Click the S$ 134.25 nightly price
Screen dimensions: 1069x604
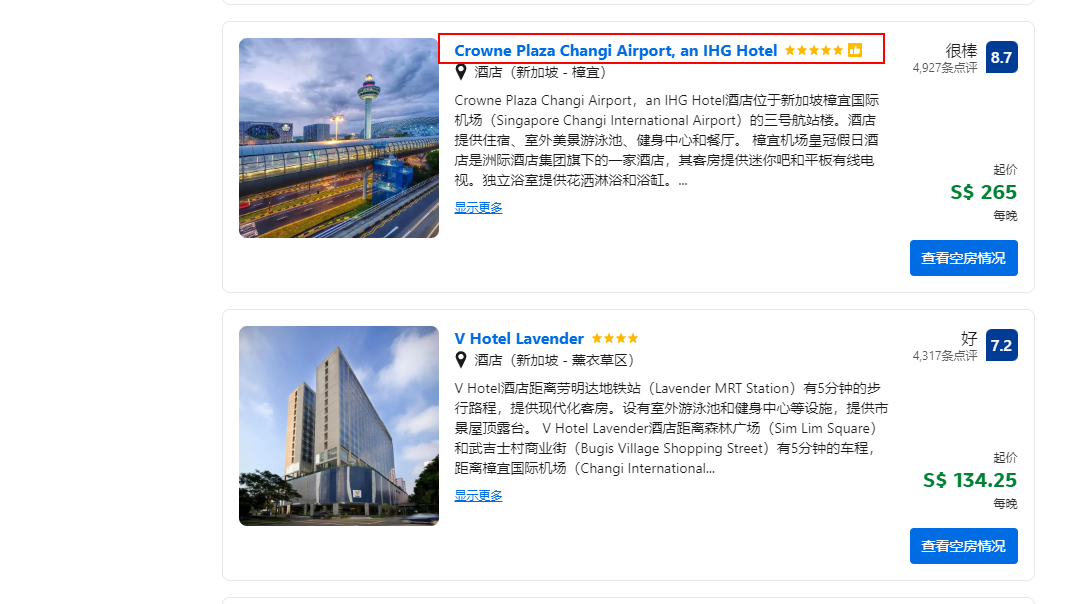(x=969, y=480)
